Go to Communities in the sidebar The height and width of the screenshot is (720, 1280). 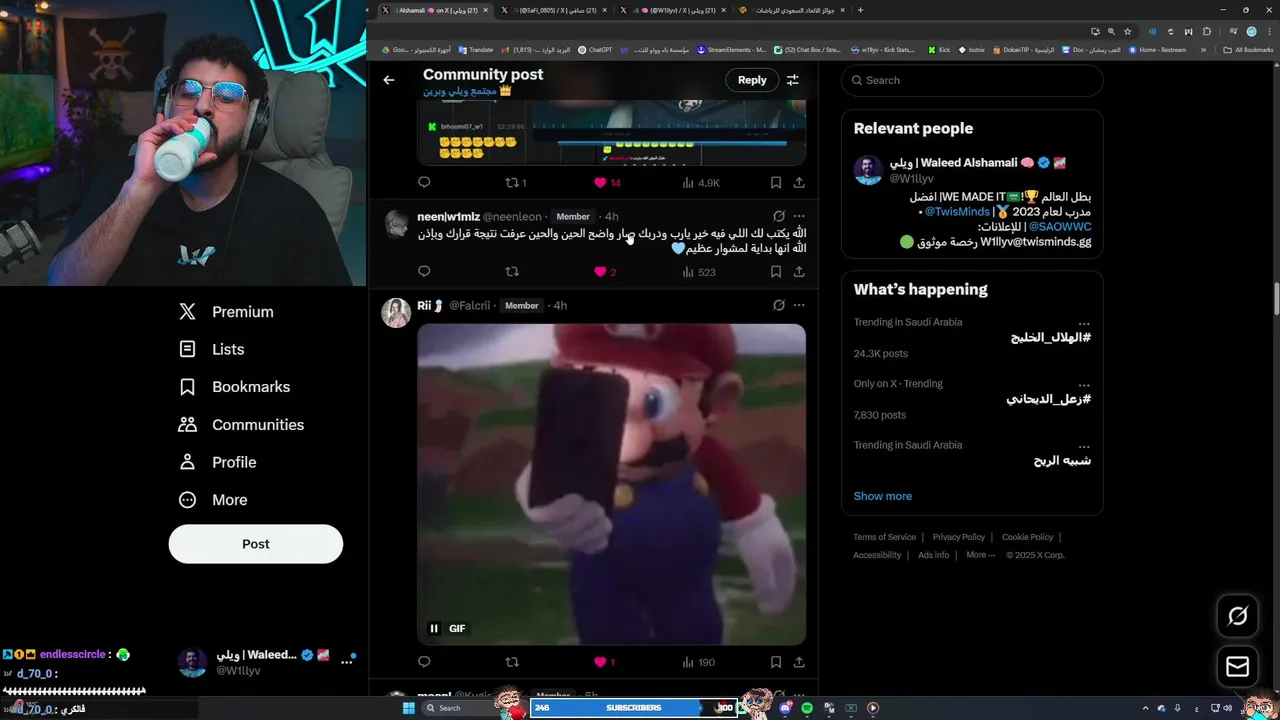point(241,425)
